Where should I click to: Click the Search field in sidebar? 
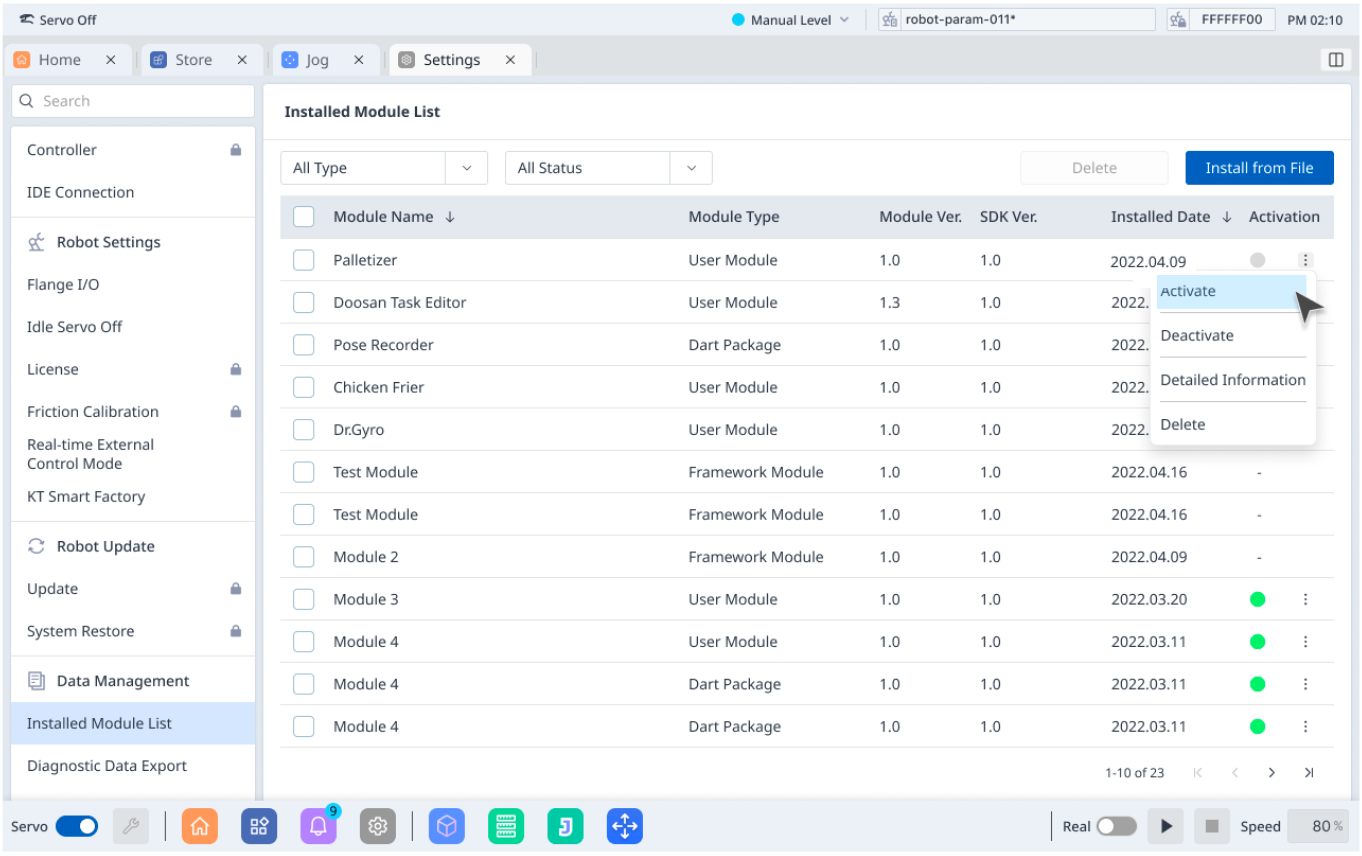[133, 101]
